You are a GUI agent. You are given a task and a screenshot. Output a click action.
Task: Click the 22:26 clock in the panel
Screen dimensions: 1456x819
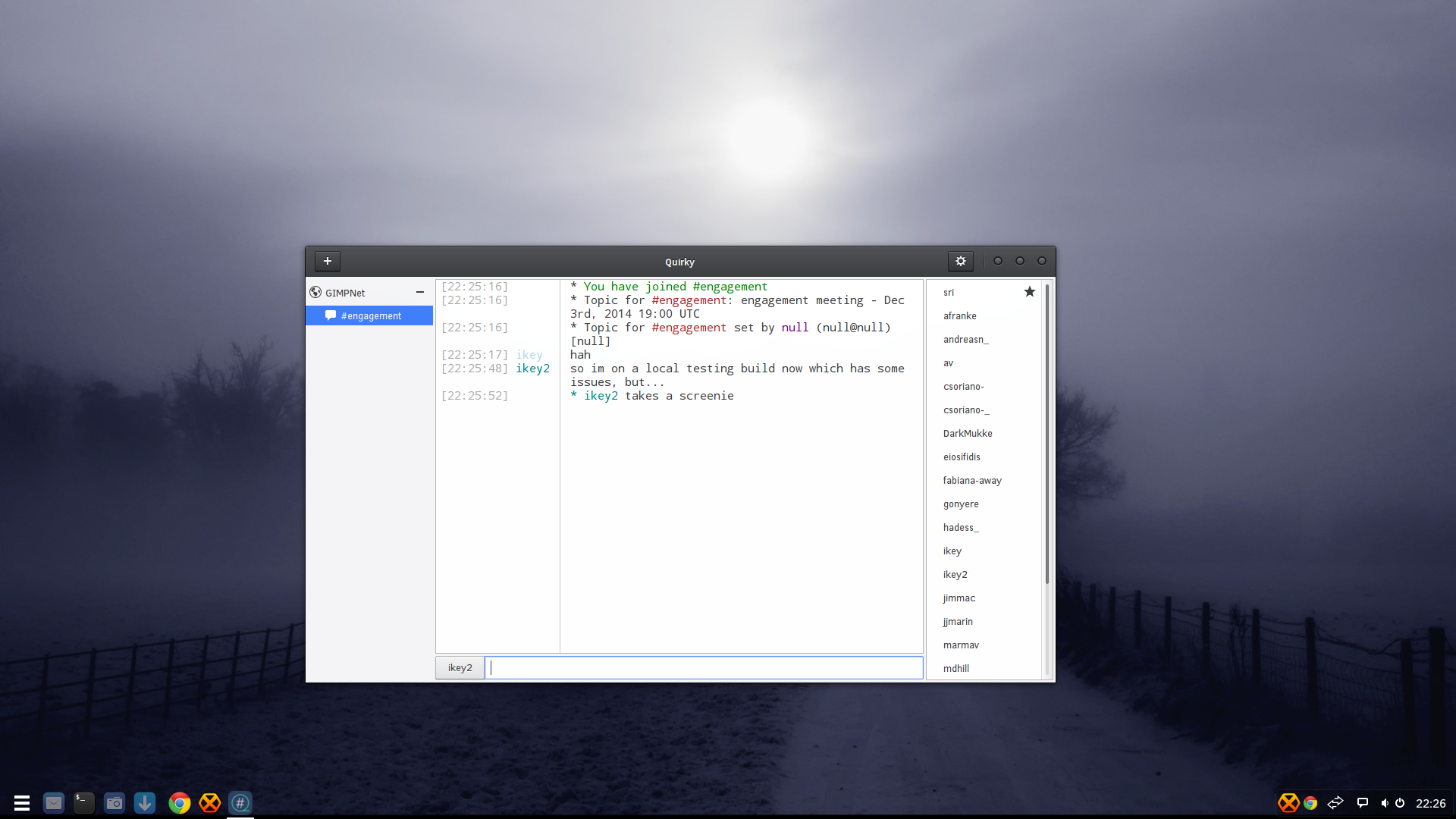[x=1430, y=804]
